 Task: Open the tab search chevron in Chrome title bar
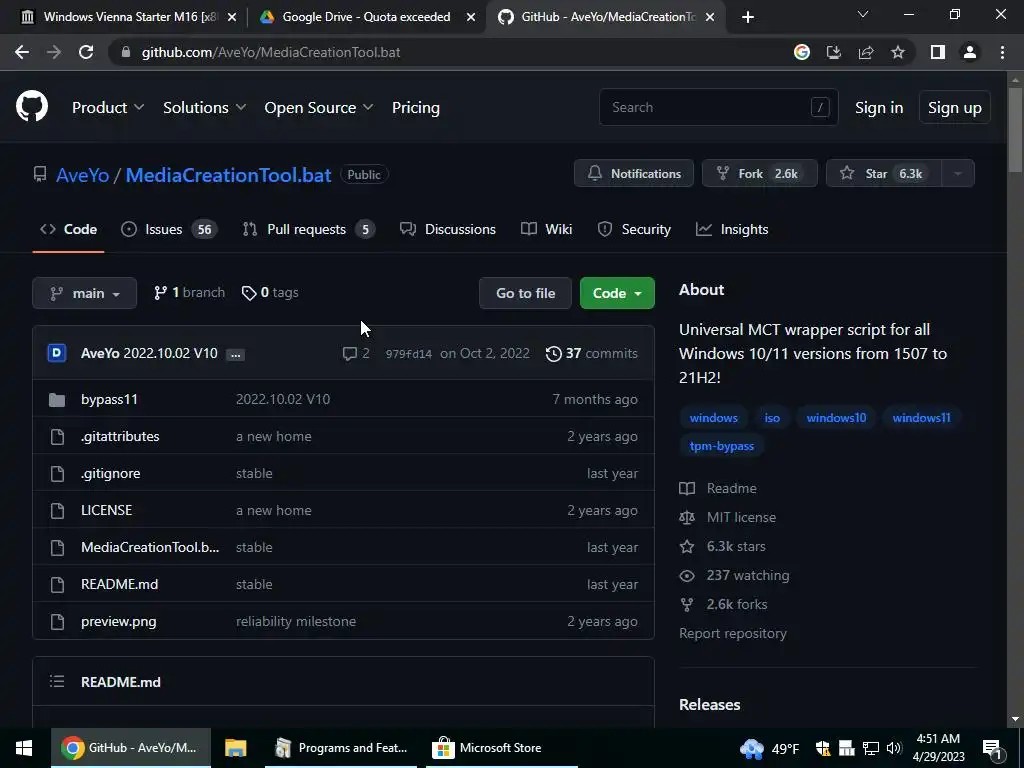coord(863,14)
